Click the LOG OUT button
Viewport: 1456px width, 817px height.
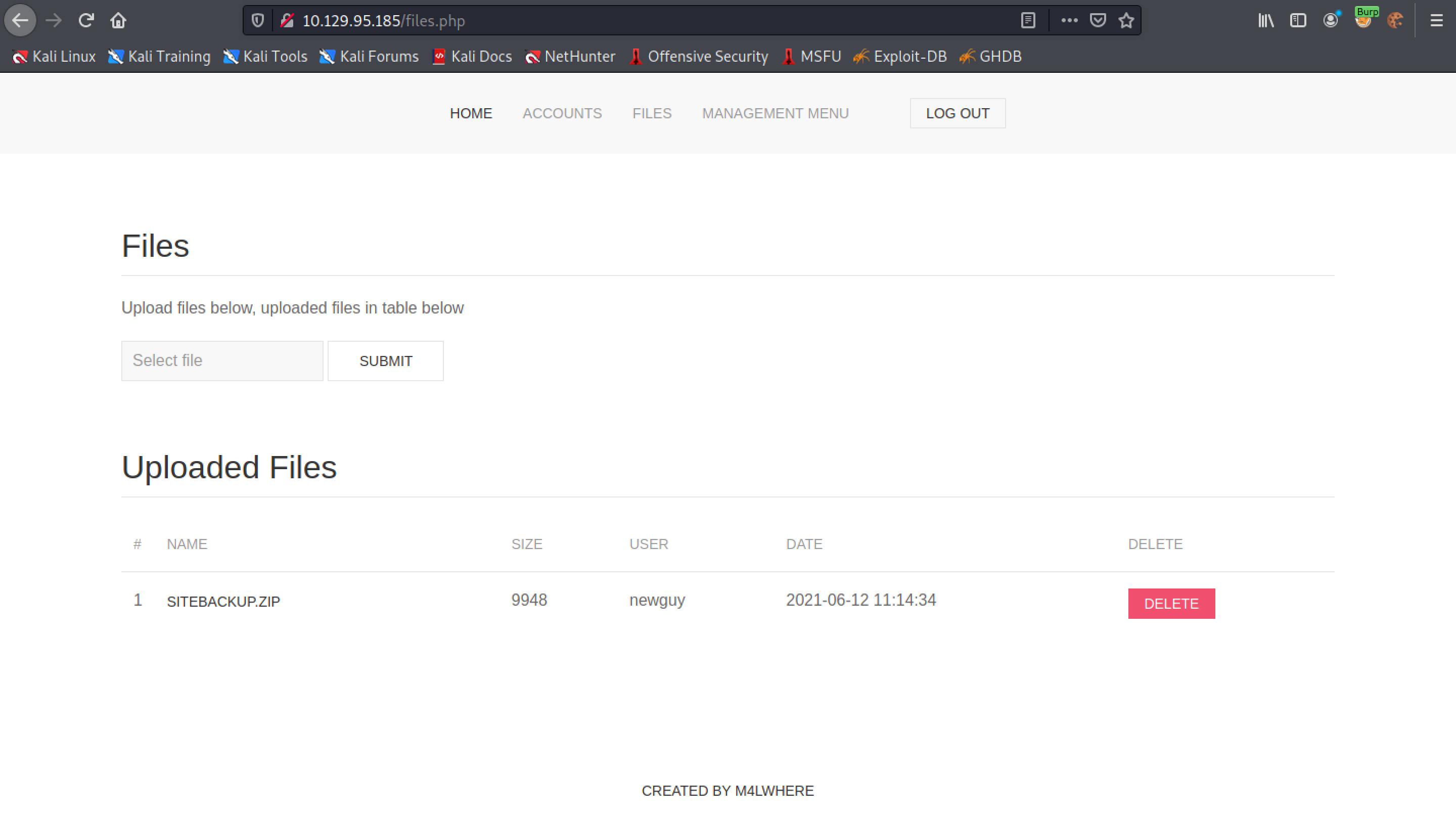point(958,114)
